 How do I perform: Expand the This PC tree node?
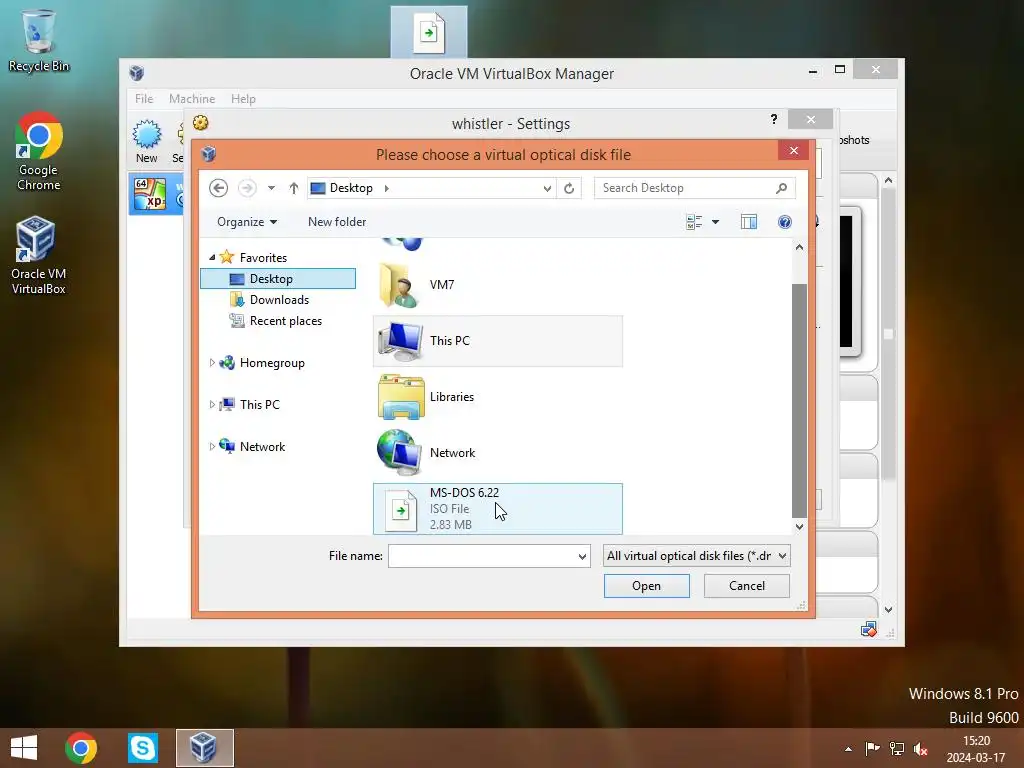pos(212,405)
